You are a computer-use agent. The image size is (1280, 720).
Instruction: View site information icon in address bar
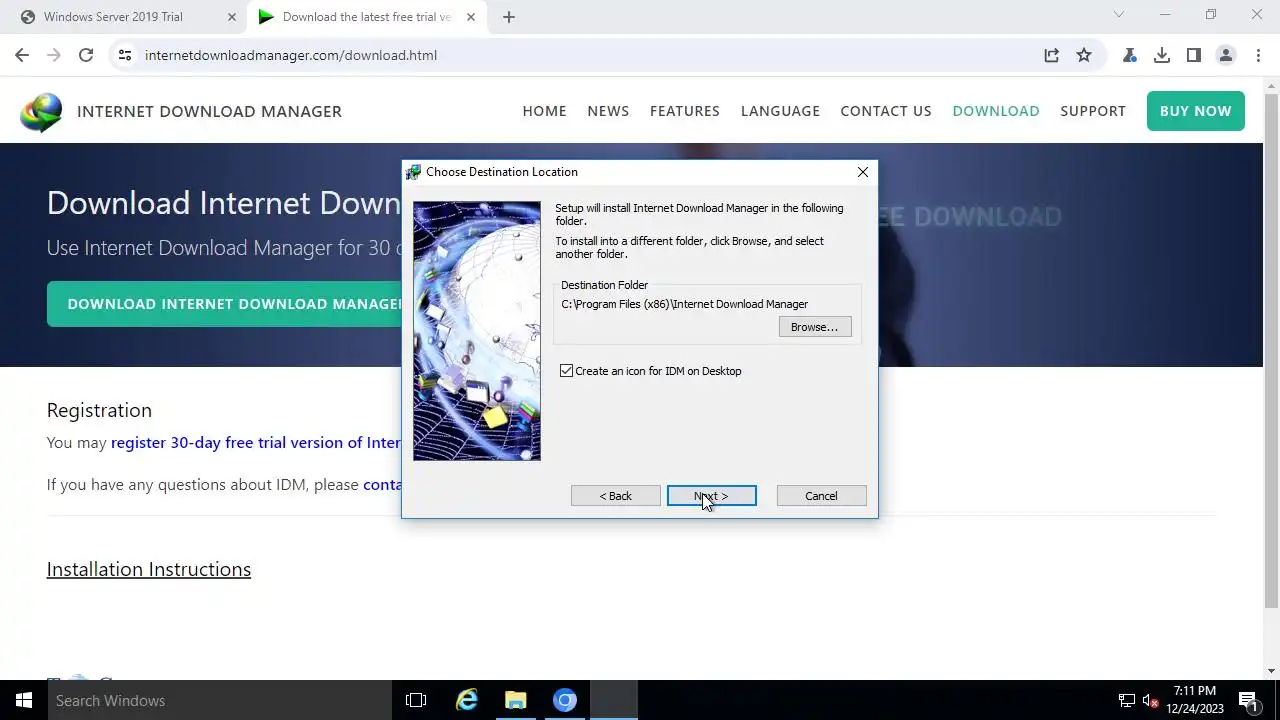(x=124, y=55)
